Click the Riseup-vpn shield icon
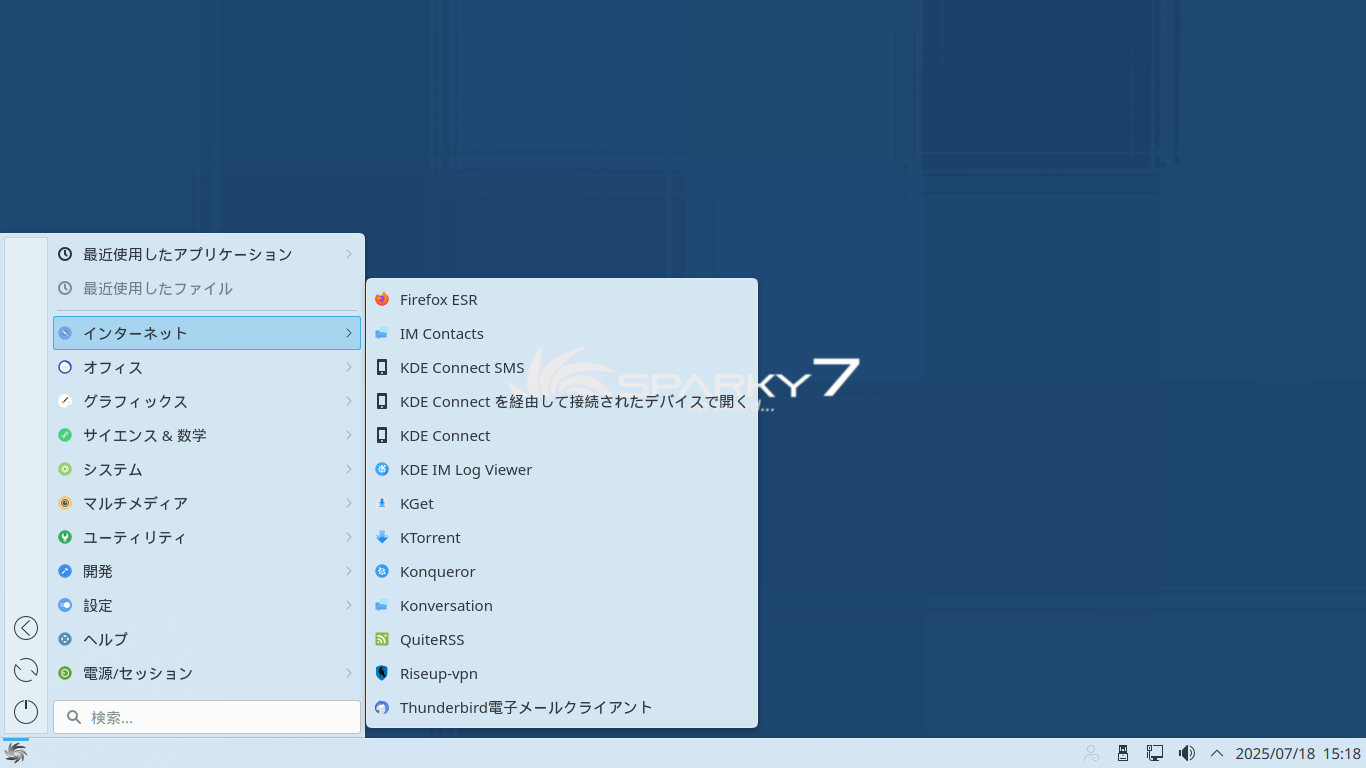Image resolution: width=1366 pixels, height=768 pixels. (382, 674)
